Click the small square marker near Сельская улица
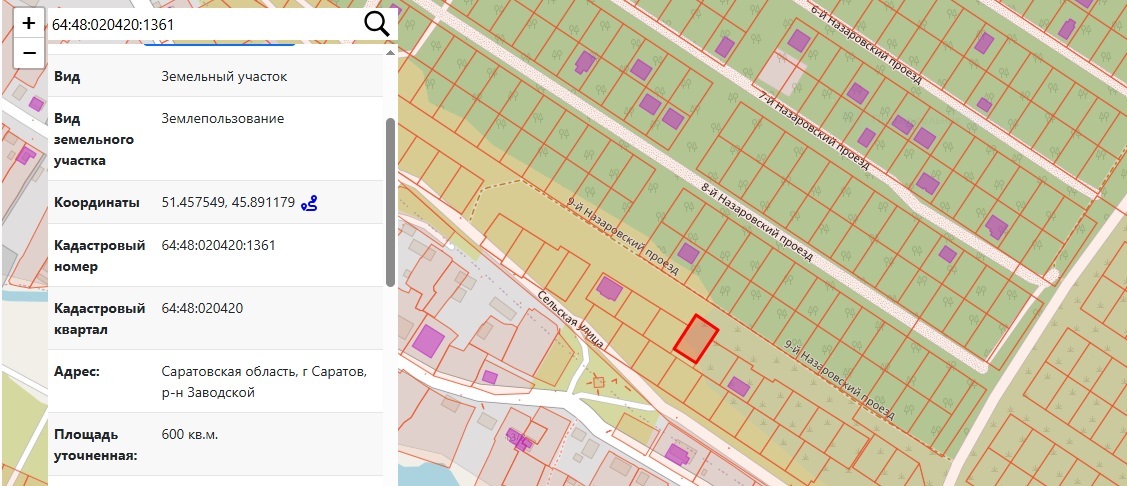Screen dimensions: 1127x486 click(x=599, y=381)
